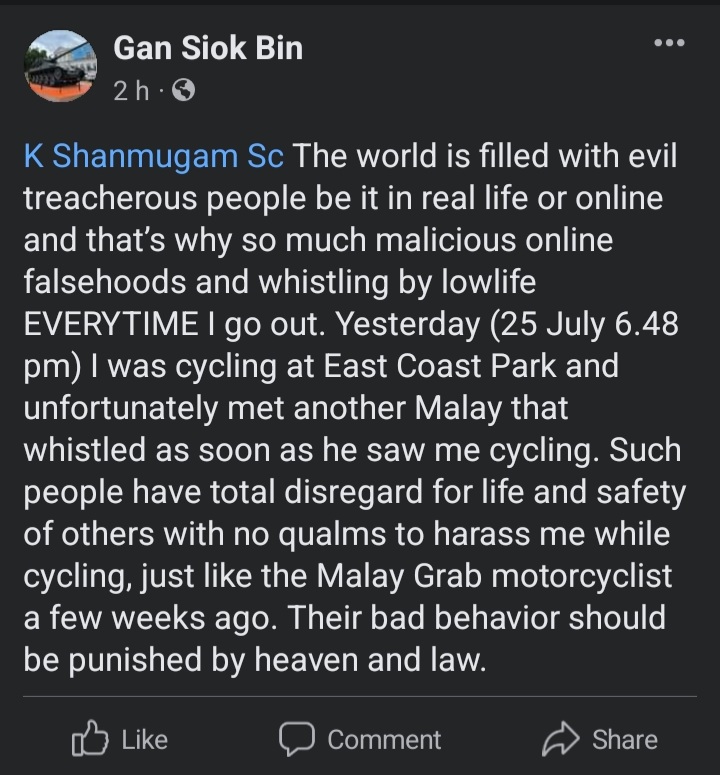Tap the Share arrow icon

pyautogui.click(x=560, y=739)
